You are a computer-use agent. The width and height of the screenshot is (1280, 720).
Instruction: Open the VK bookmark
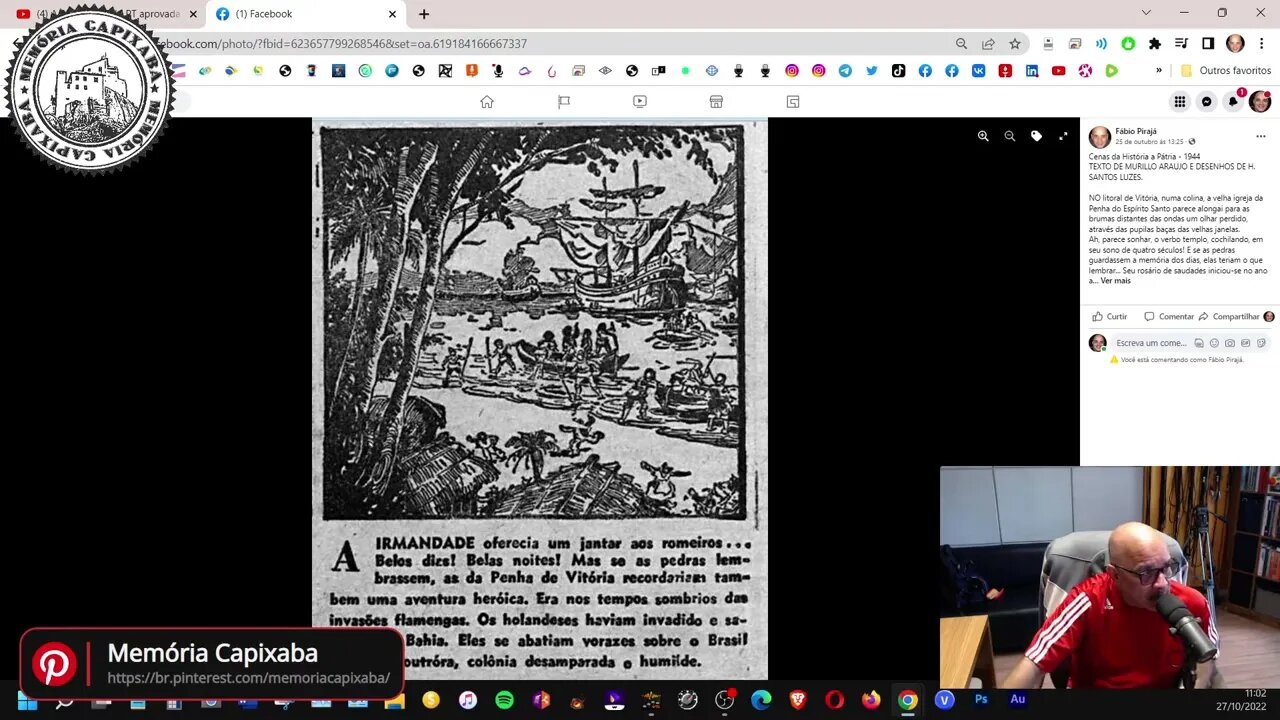point(978,71)
